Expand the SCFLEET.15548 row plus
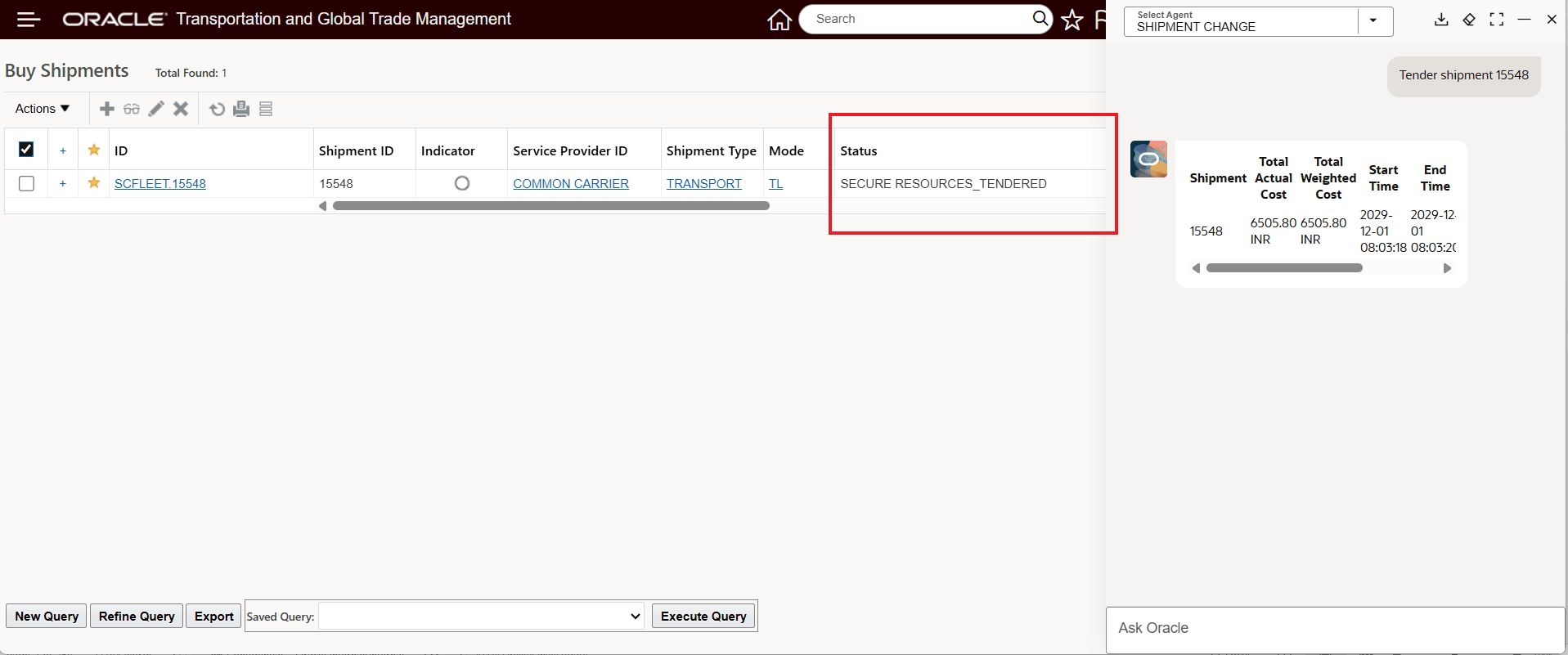This screenshot has width=1568, height=655. click(63, 183)
